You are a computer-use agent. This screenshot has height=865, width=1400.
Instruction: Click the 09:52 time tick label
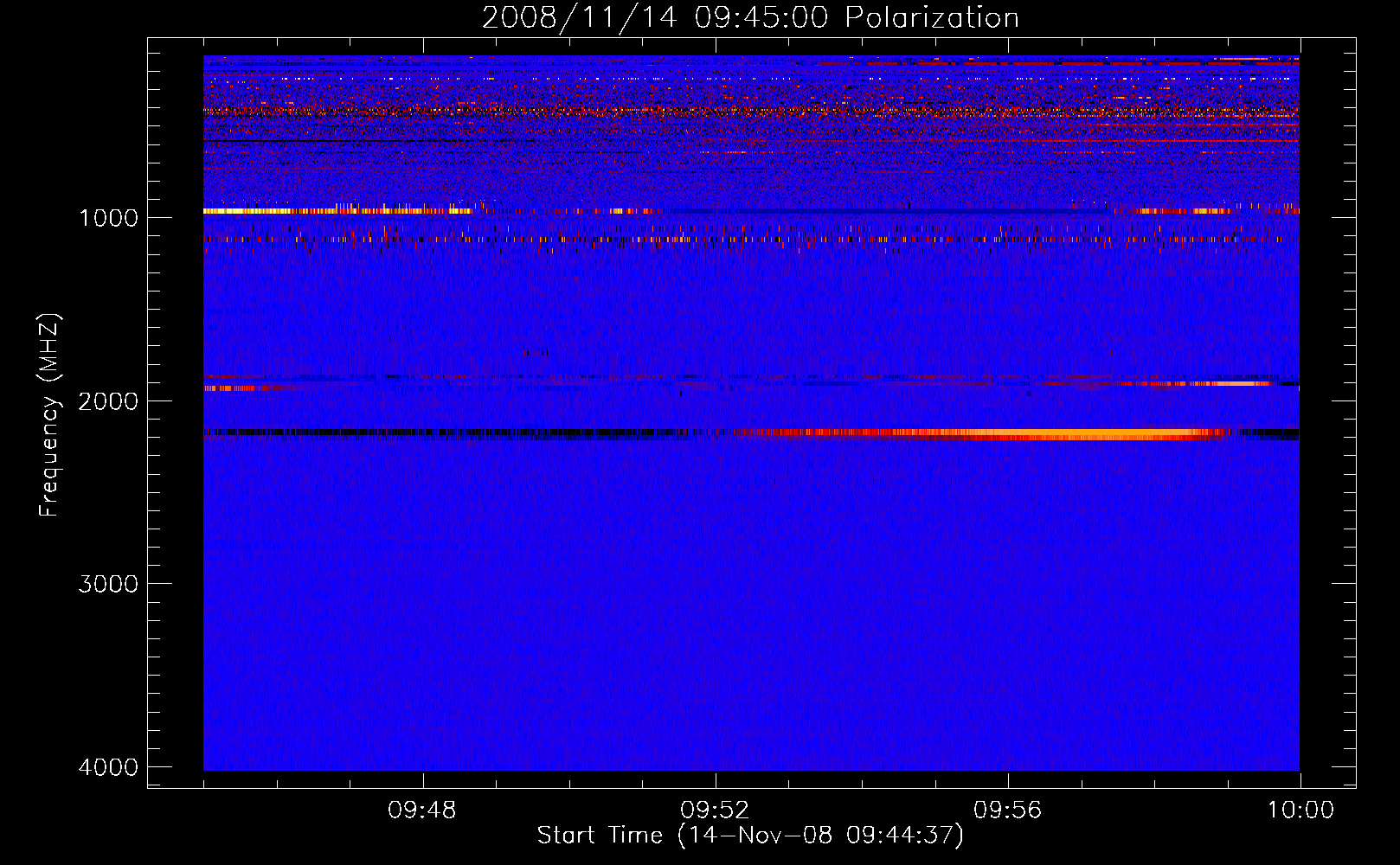click(715, 811)
